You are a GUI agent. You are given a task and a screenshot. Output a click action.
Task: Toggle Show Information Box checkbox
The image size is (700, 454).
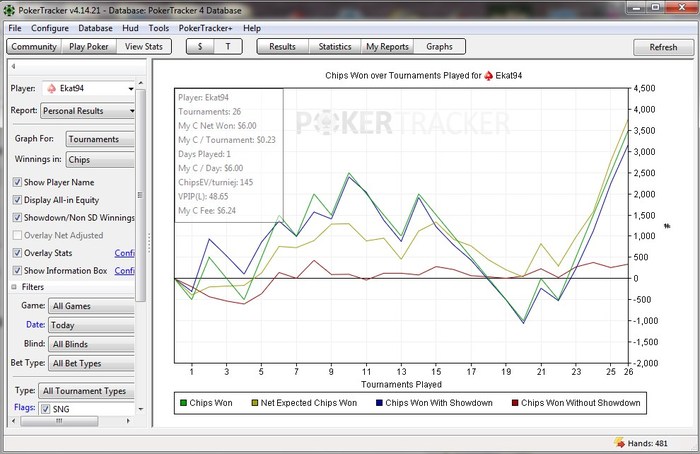pos(17,271)
